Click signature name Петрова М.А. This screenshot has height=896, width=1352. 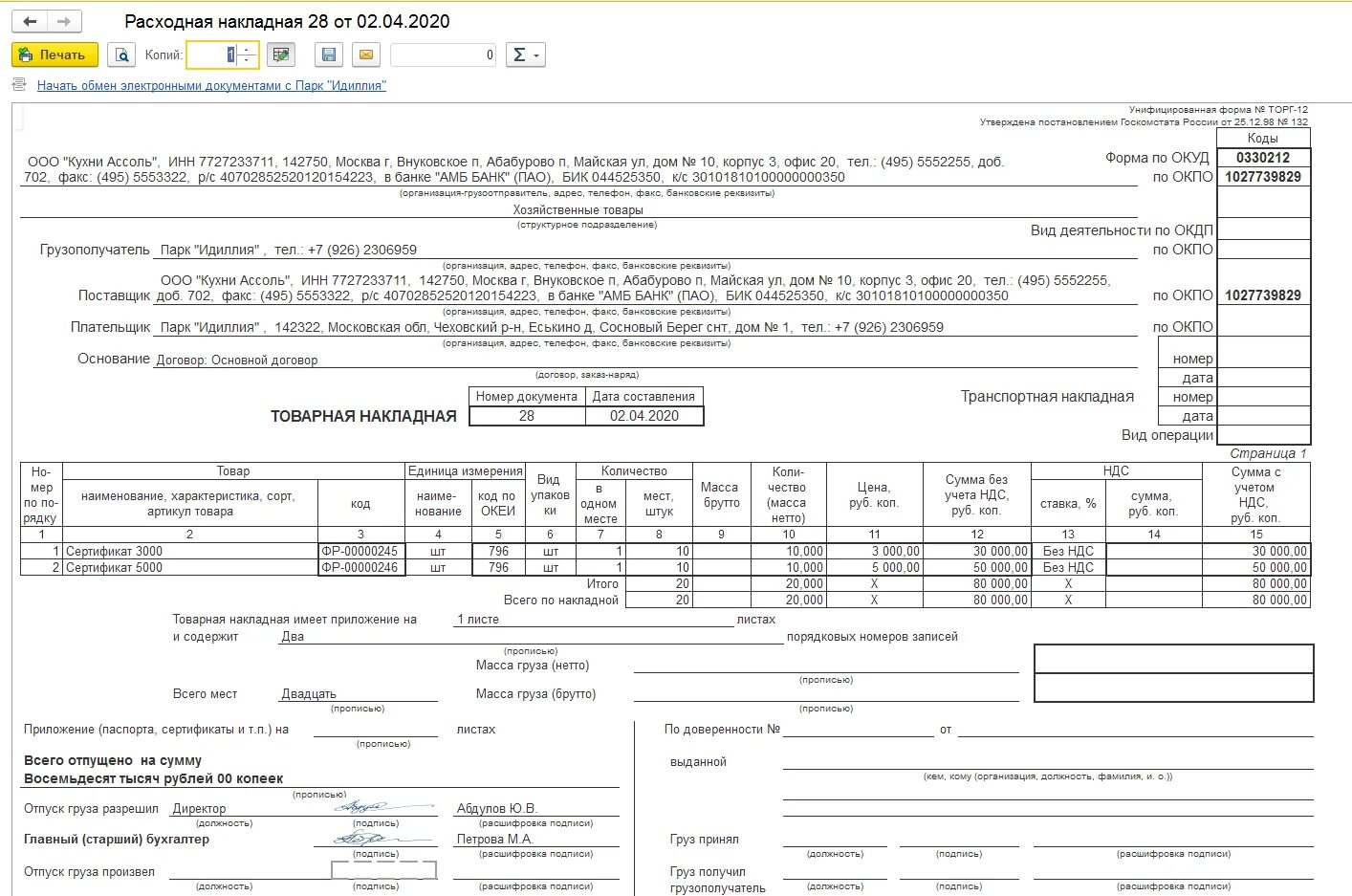point(494,839)
